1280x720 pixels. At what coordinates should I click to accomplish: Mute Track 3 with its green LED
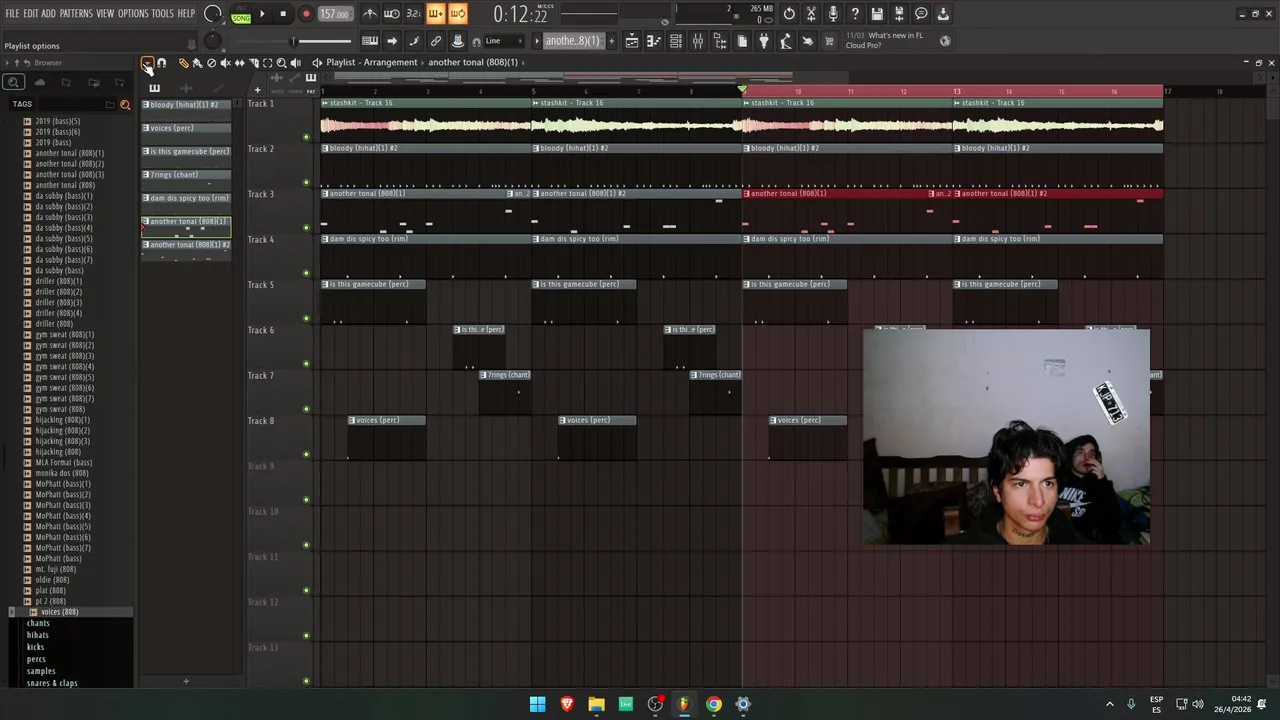click(306, 227)
